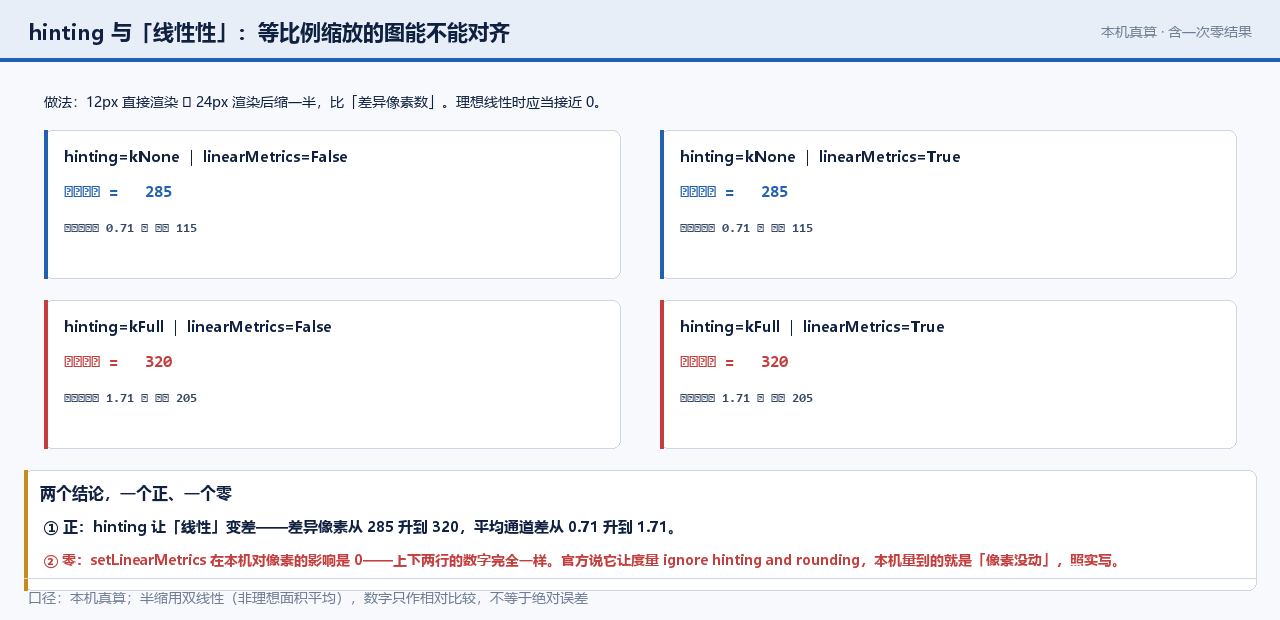Click heading "hinting=kFull | linearMetrics=False"
The image size is (1280, 620).
[x=198, y=327]
